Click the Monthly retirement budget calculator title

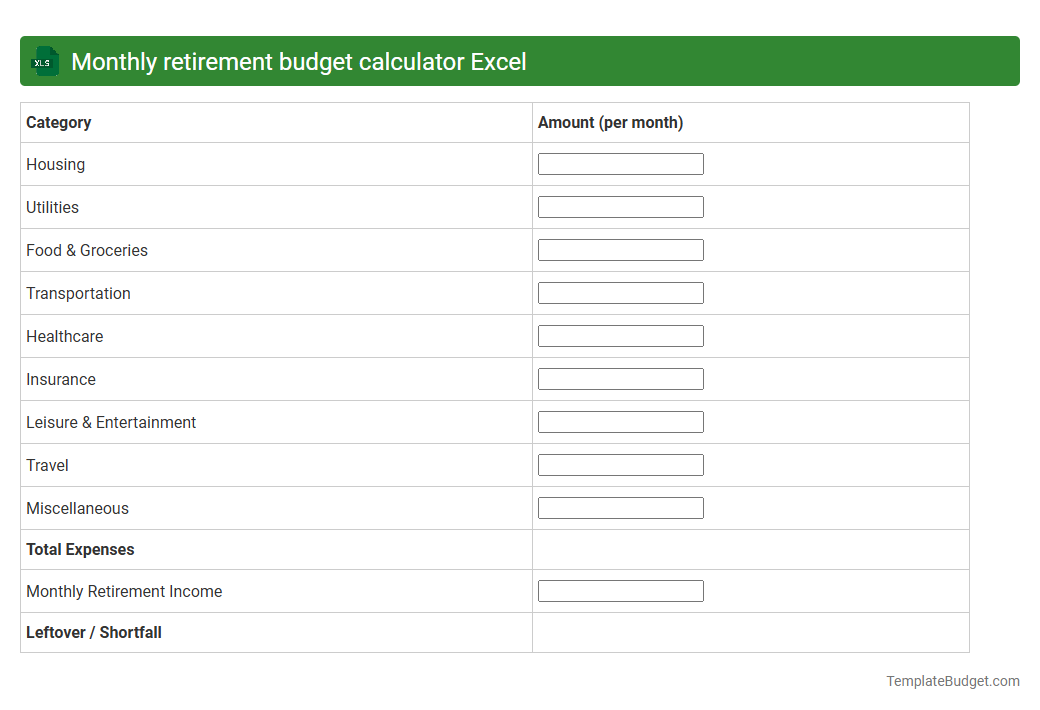point(300,61)
